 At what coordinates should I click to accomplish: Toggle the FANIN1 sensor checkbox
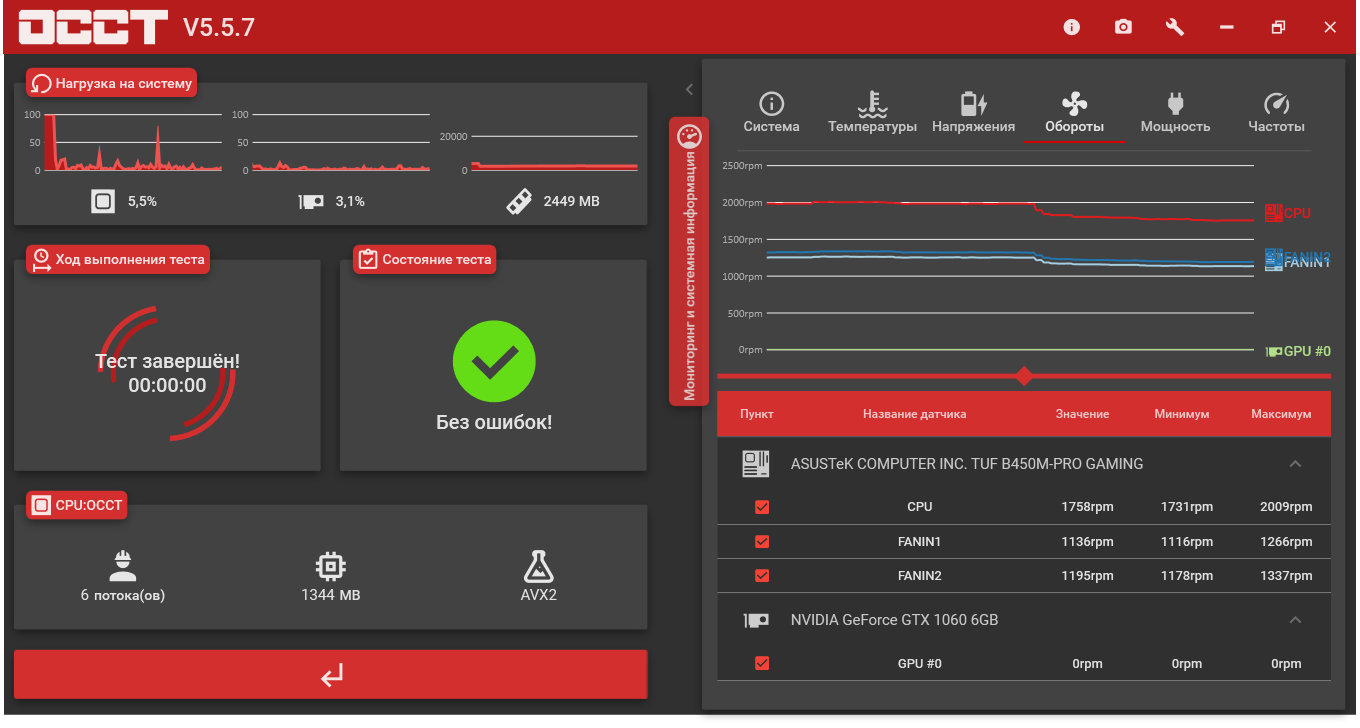[762, 542]
